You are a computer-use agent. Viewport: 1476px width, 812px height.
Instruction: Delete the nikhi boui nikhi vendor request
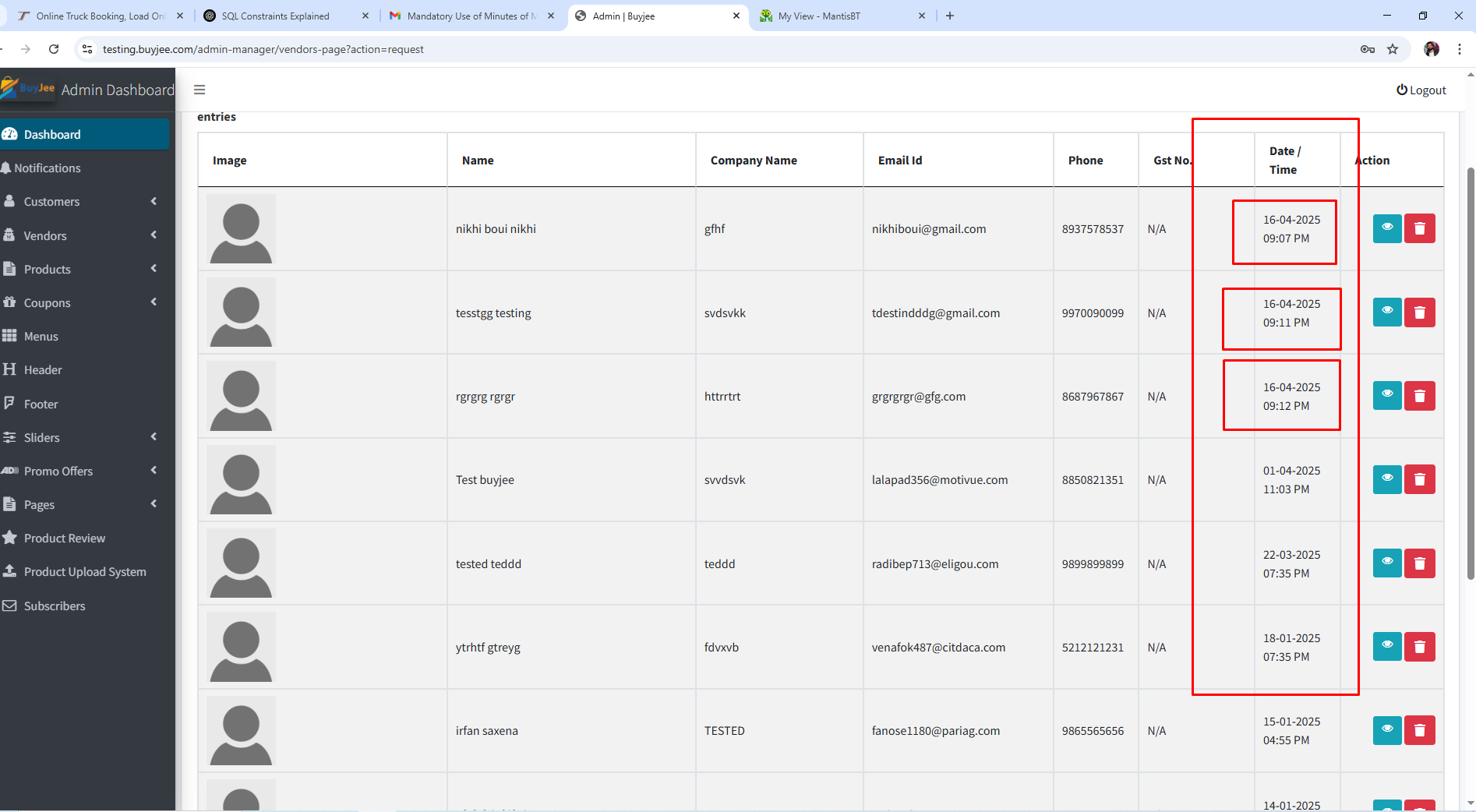1419,228
